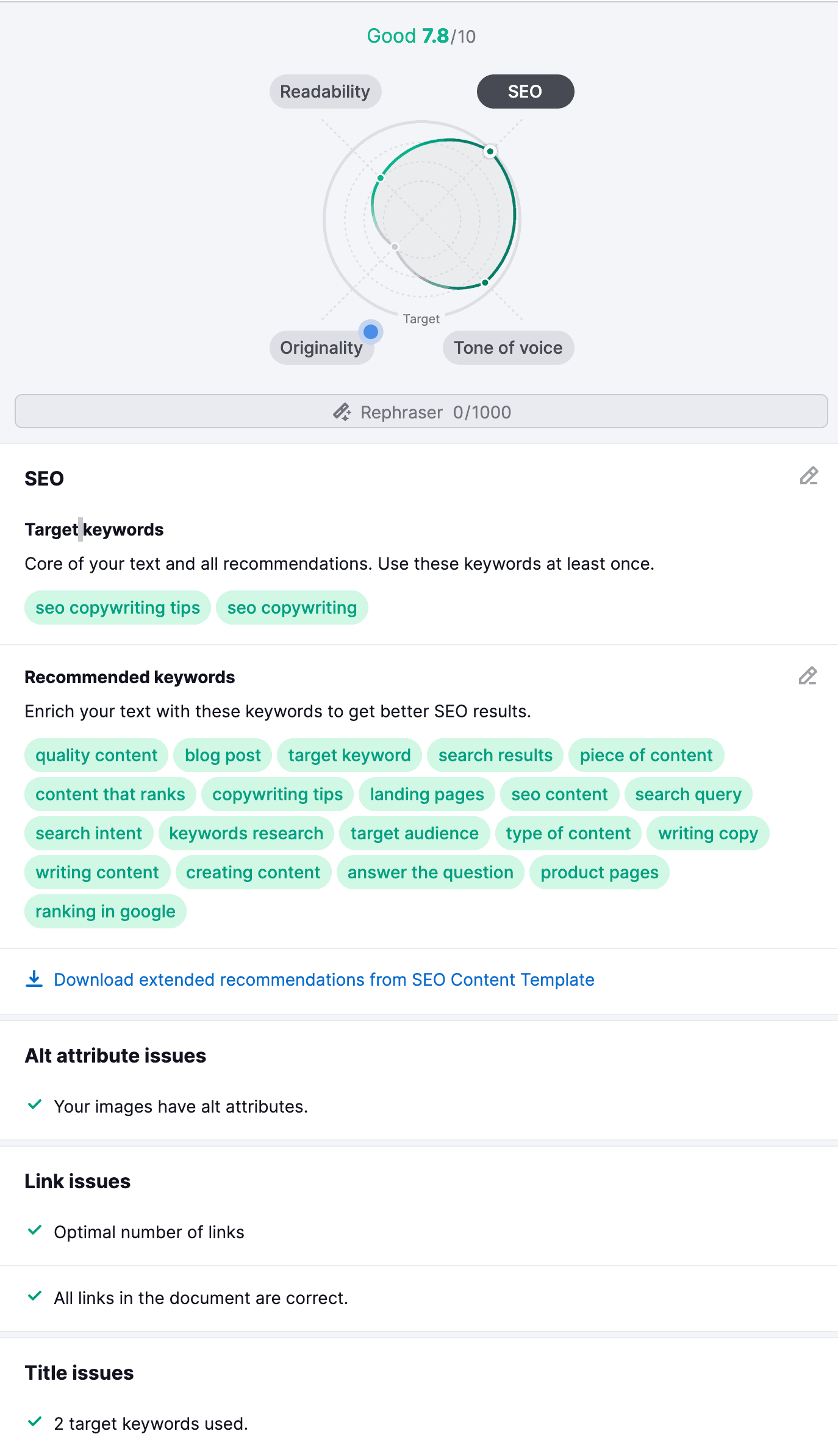Click the download arrow icon
This screenshot has width=838, height=1456.
34,979
